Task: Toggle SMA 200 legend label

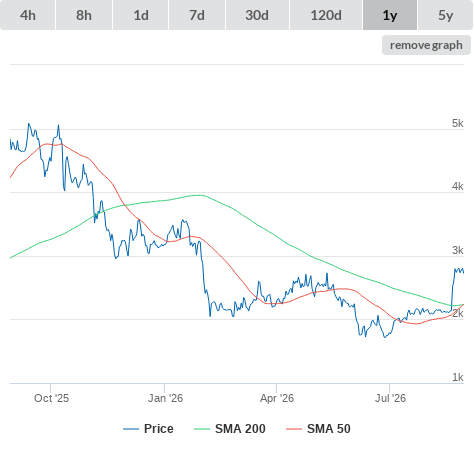Action: pyautogui.click(x=240, y=429)
